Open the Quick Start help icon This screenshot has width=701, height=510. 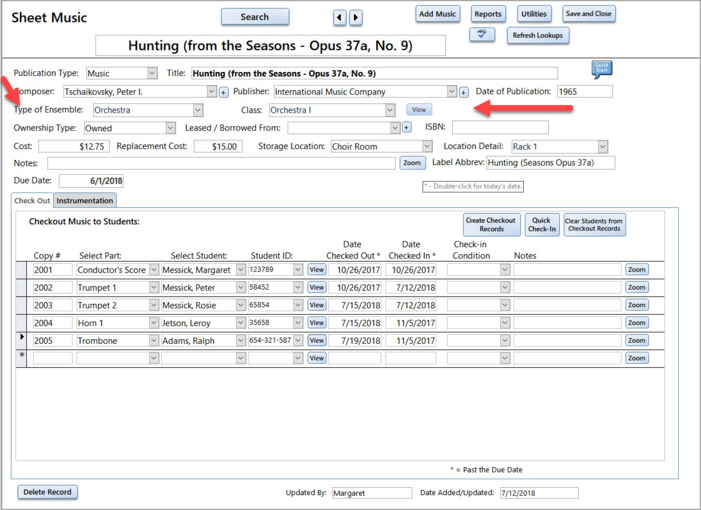(601, 69)
